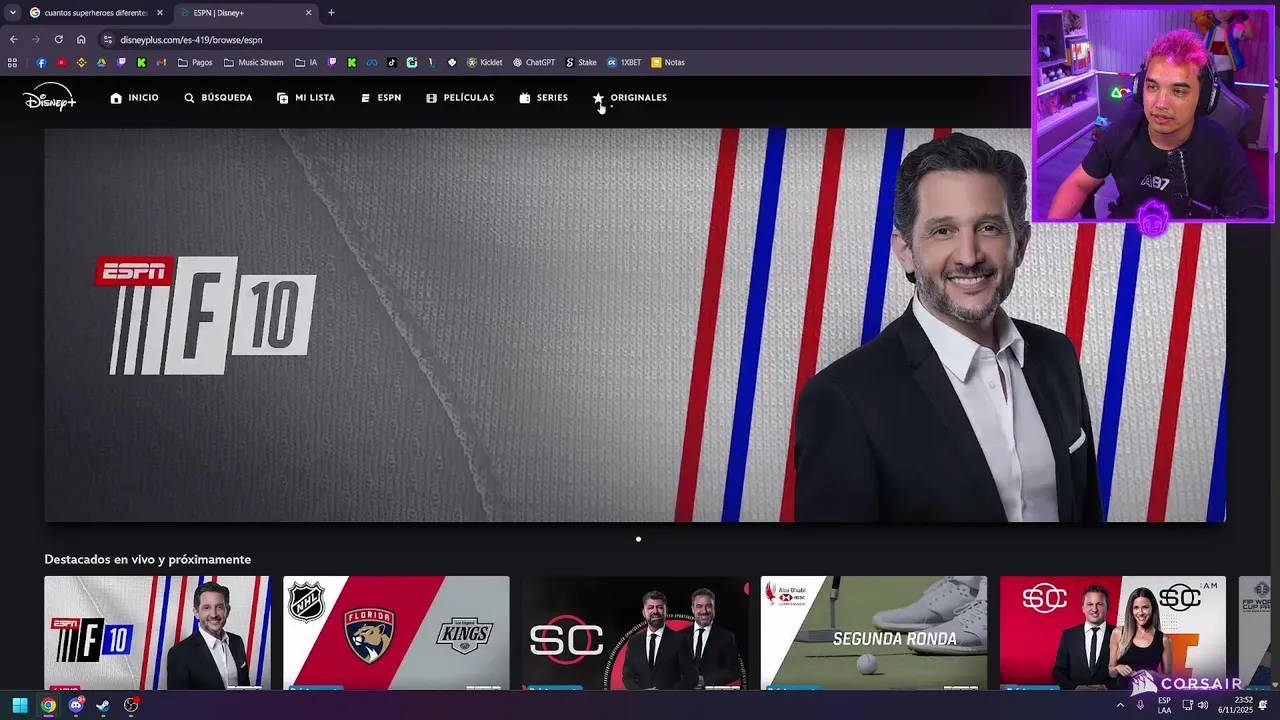1280x720 pixels.
Task: Open Steam from the taskbar
Action: [x=103, y=705]
